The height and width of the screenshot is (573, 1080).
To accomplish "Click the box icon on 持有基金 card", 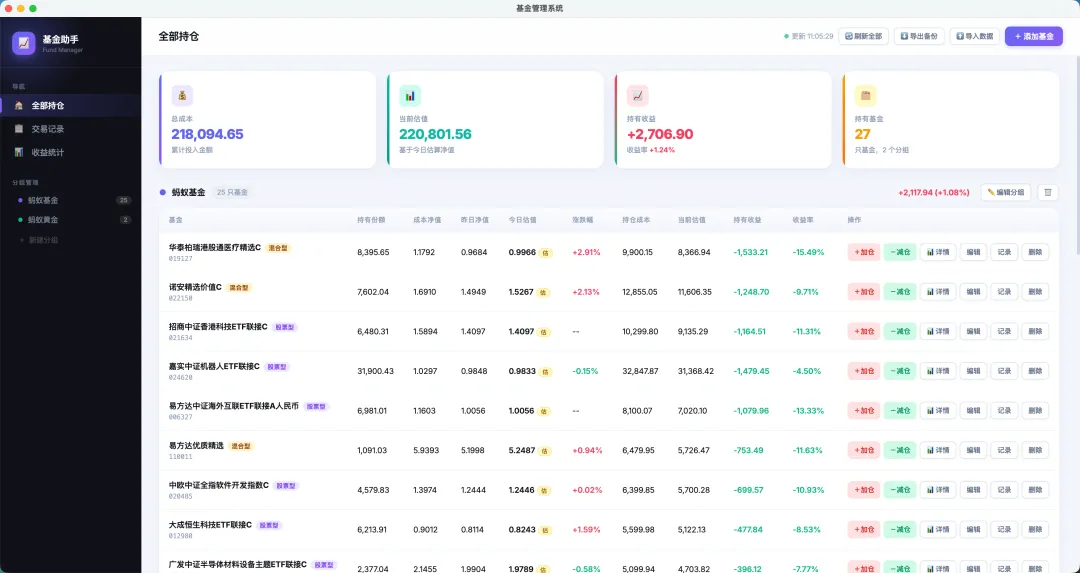I will point(865,96).
